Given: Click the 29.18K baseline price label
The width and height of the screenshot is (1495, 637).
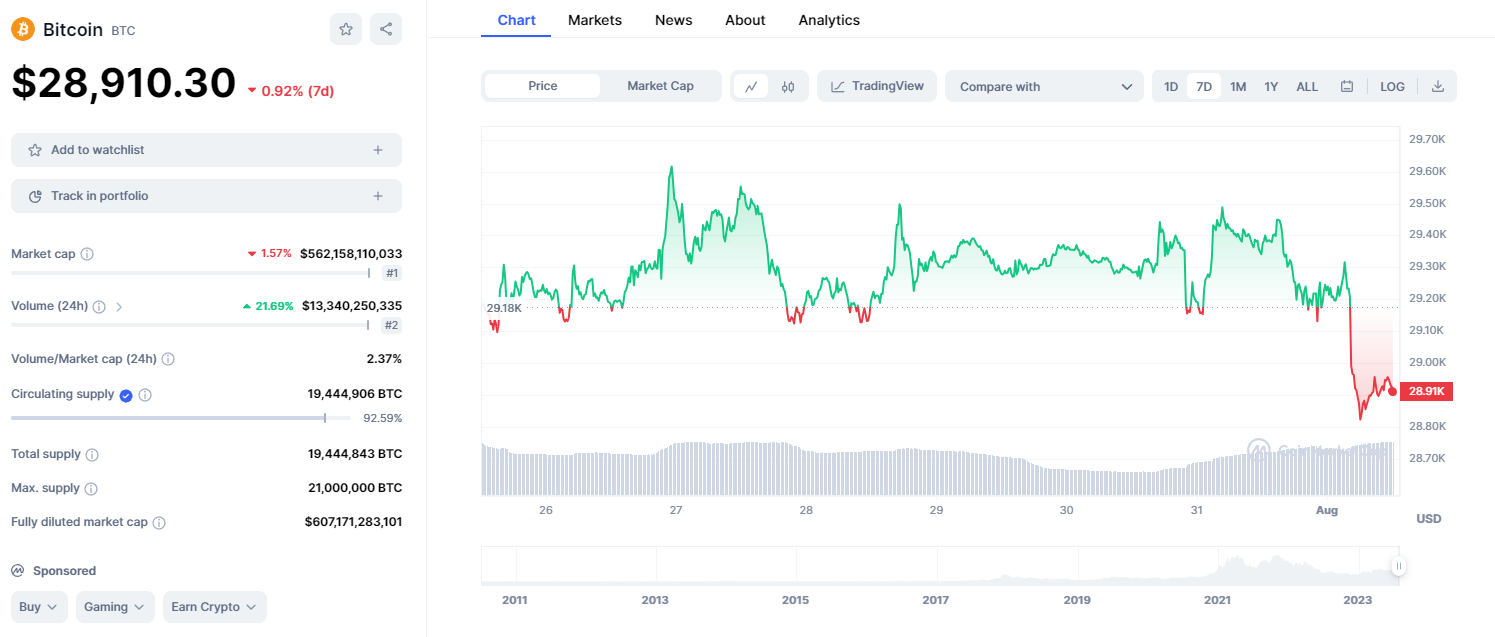Looking at the screenshot, I should pos(504,308).
